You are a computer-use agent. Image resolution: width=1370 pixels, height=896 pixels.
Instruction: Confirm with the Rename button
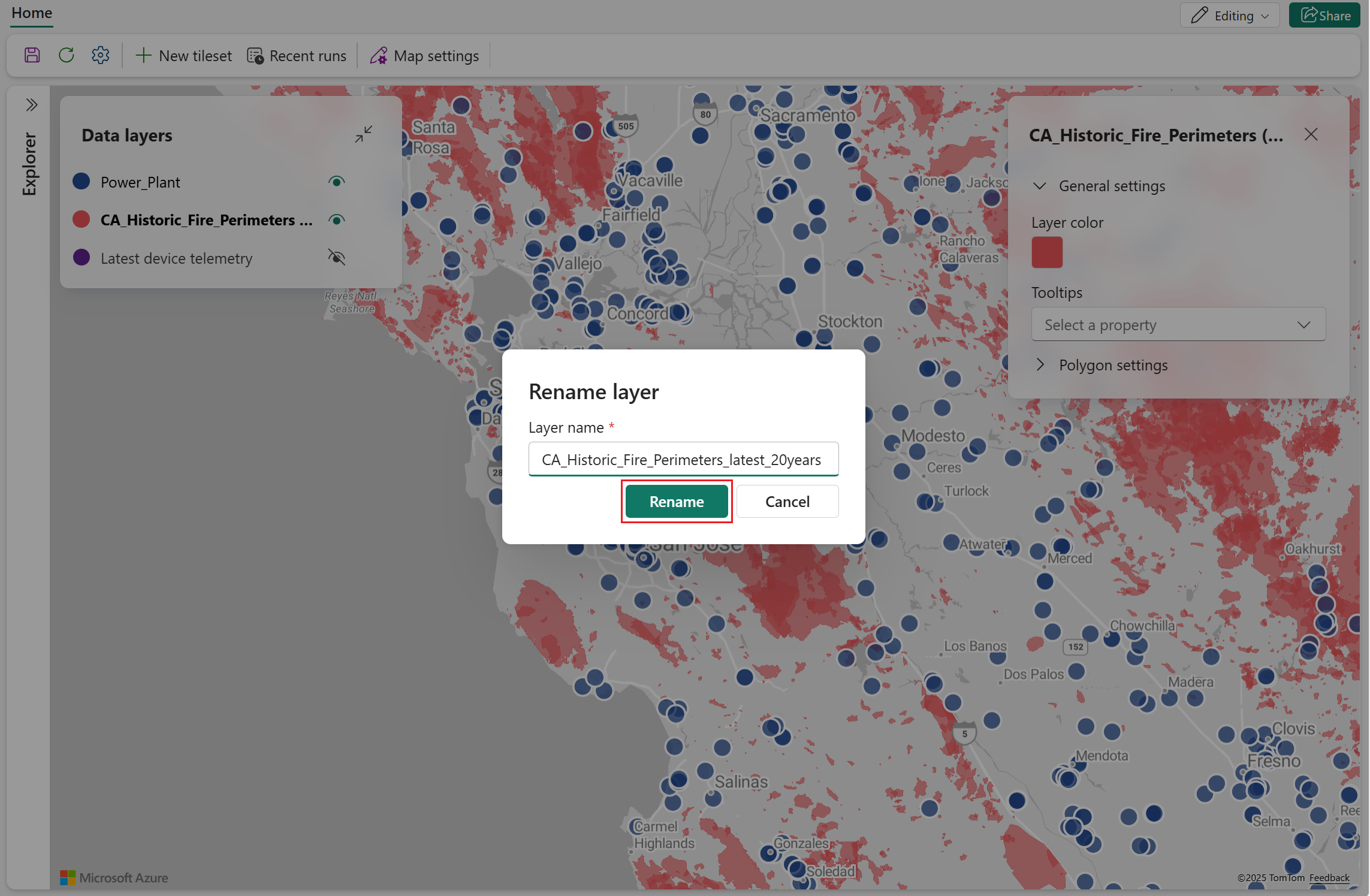coord(677,502)
